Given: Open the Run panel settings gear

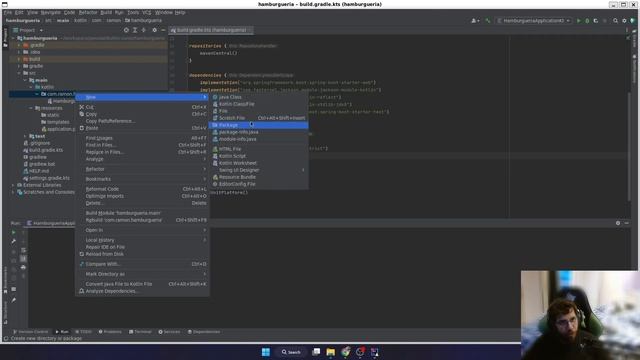Looking at the screenshot, I should [618, 223].
